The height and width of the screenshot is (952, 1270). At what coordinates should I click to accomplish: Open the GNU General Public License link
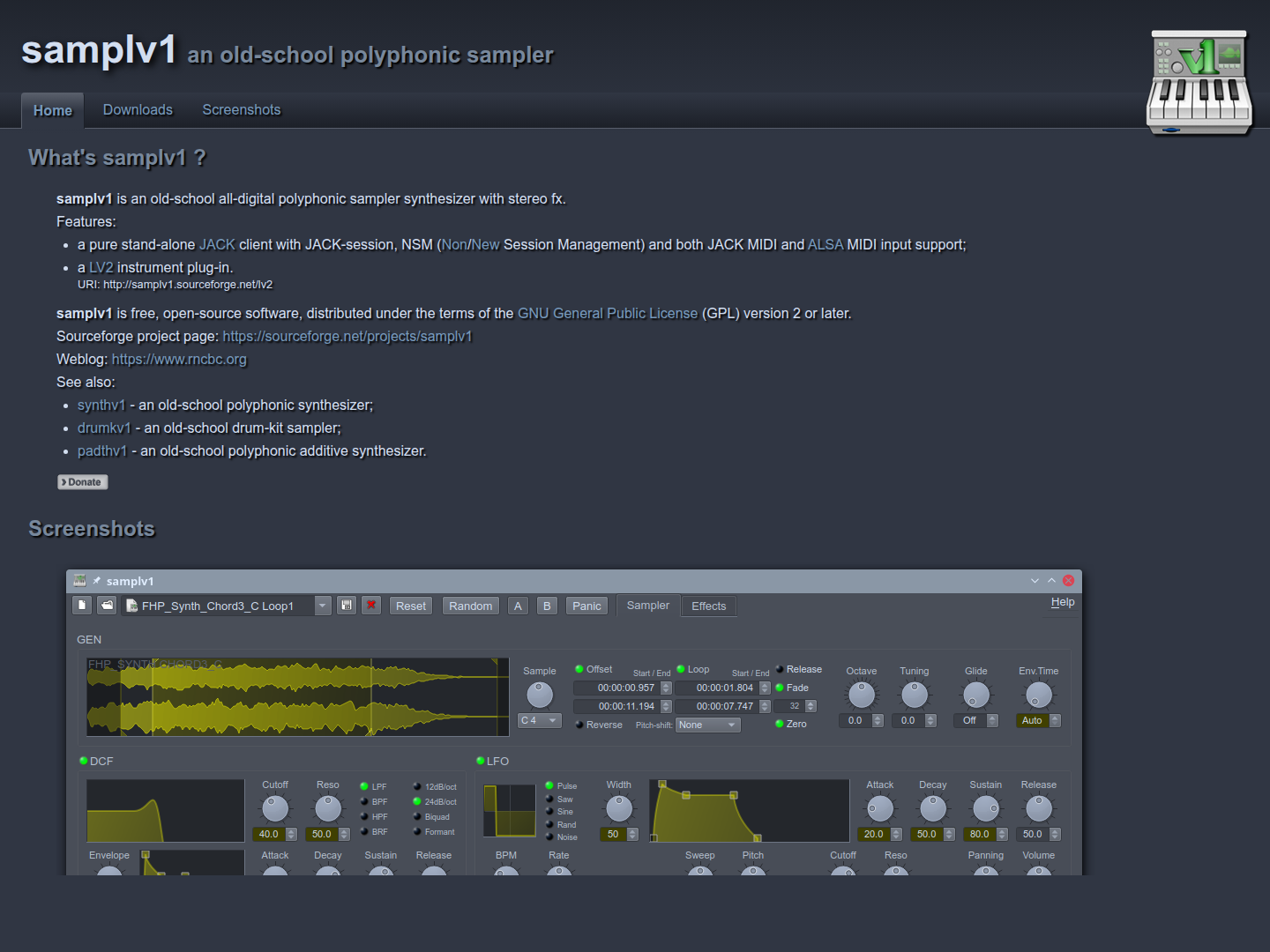(x=608, y=313)
